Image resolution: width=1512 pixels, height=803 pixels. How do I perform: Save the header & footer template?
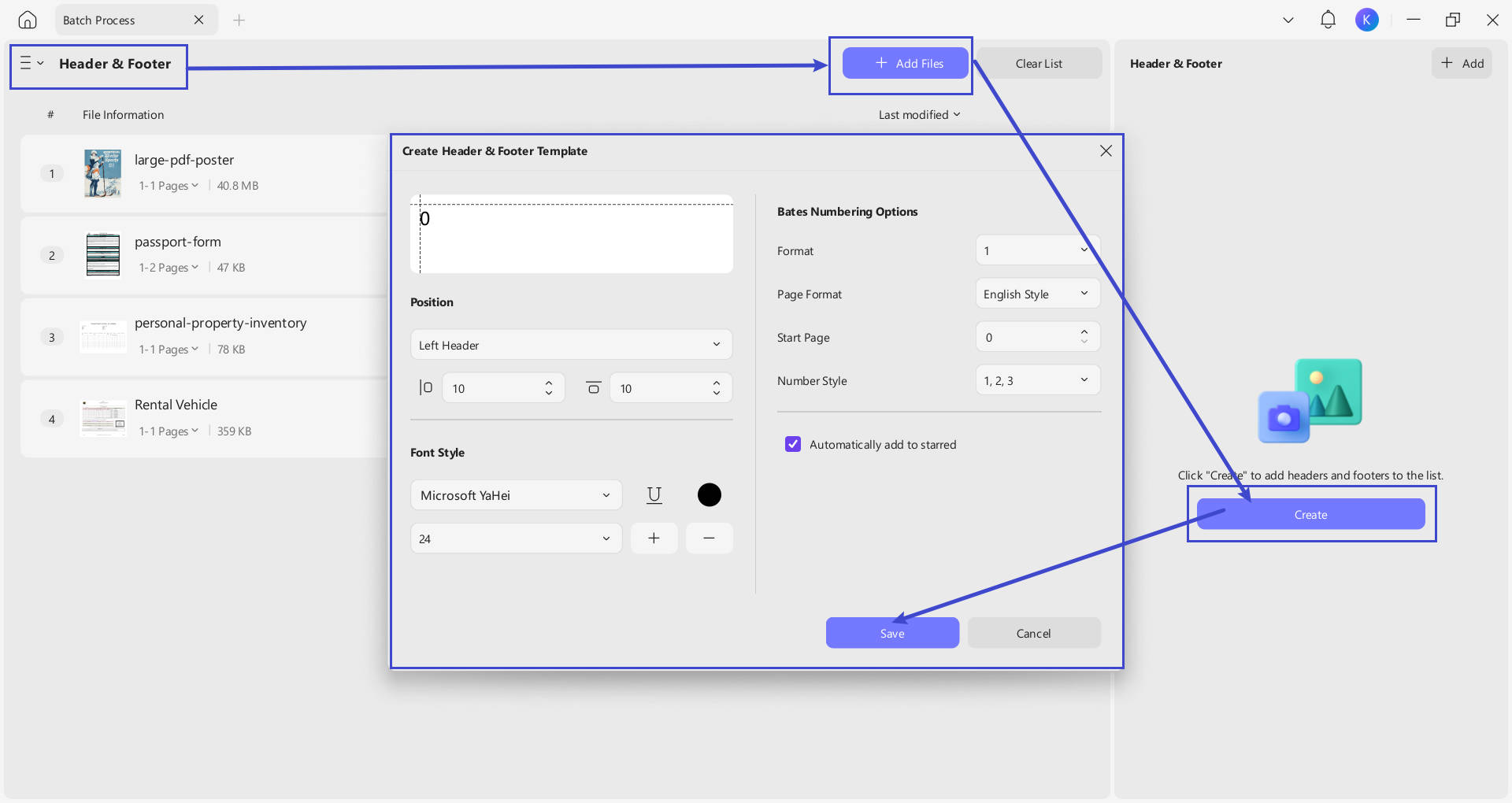(892, 633)
